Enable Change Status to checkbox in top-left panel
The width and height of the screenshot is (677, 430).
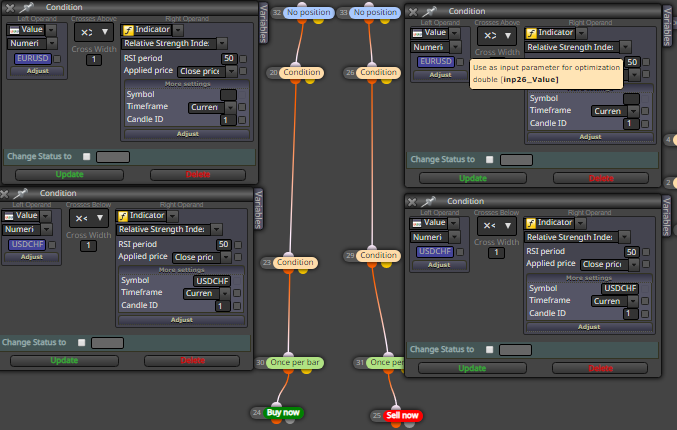tap(86, 156)
